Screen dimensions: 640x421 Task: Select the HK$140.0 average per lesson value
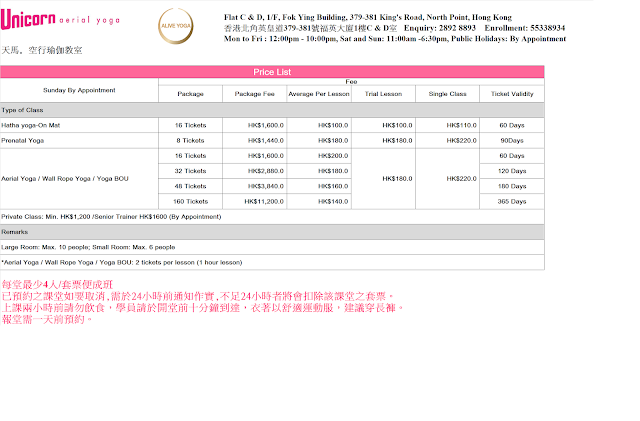pyautogui.click(x=333, y=201)
